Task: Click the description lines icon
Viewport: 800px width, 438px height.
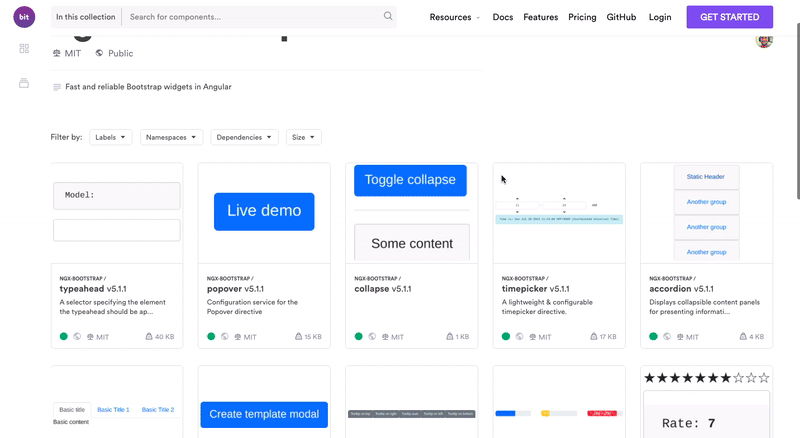Action: click(x=57, y=87)
